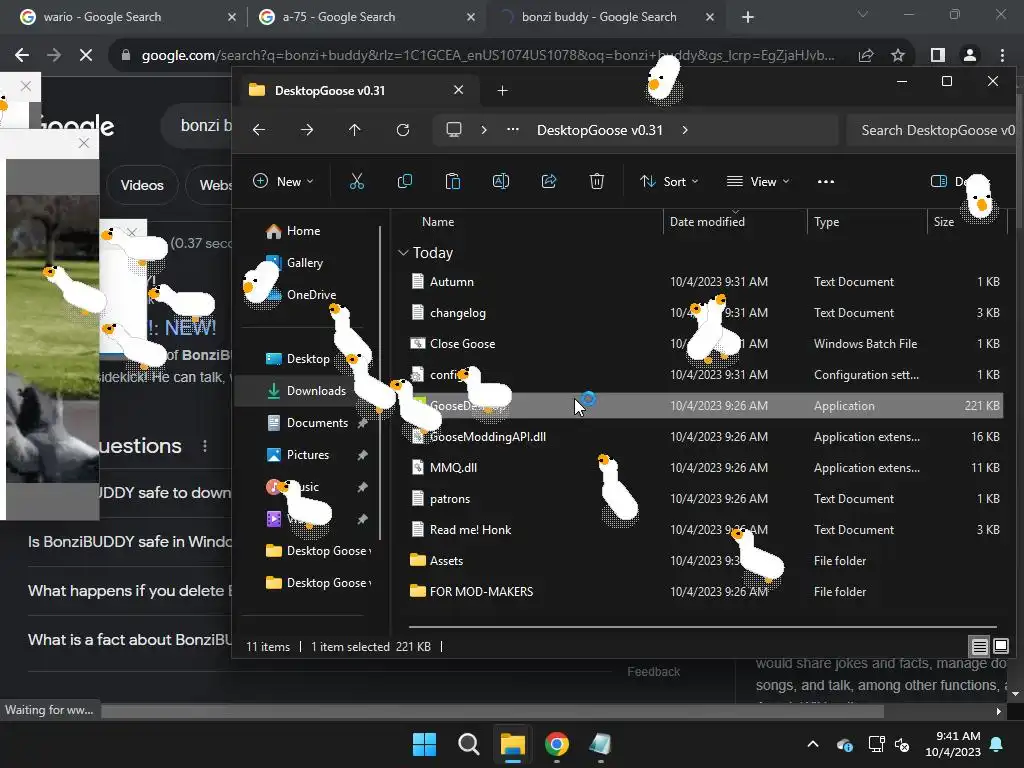Go back in File Explorer

click(259, 130)
